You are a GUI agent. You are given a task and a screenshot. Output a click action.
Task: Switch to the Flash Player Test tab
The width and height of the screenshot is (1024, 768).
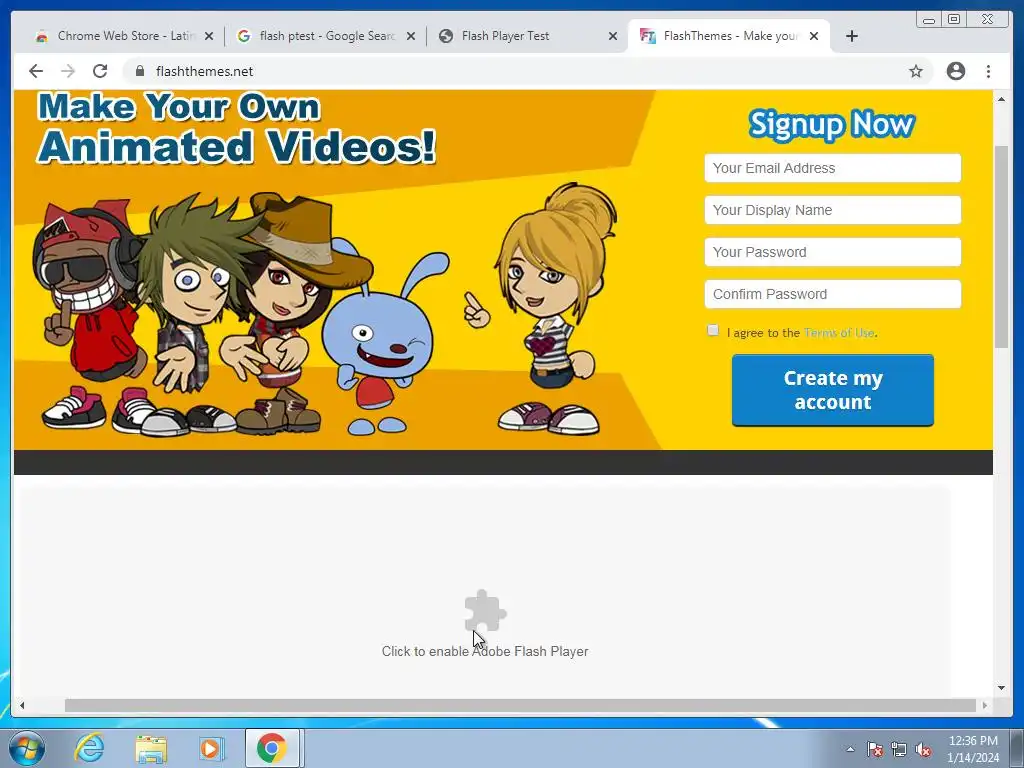pos(526,36)
